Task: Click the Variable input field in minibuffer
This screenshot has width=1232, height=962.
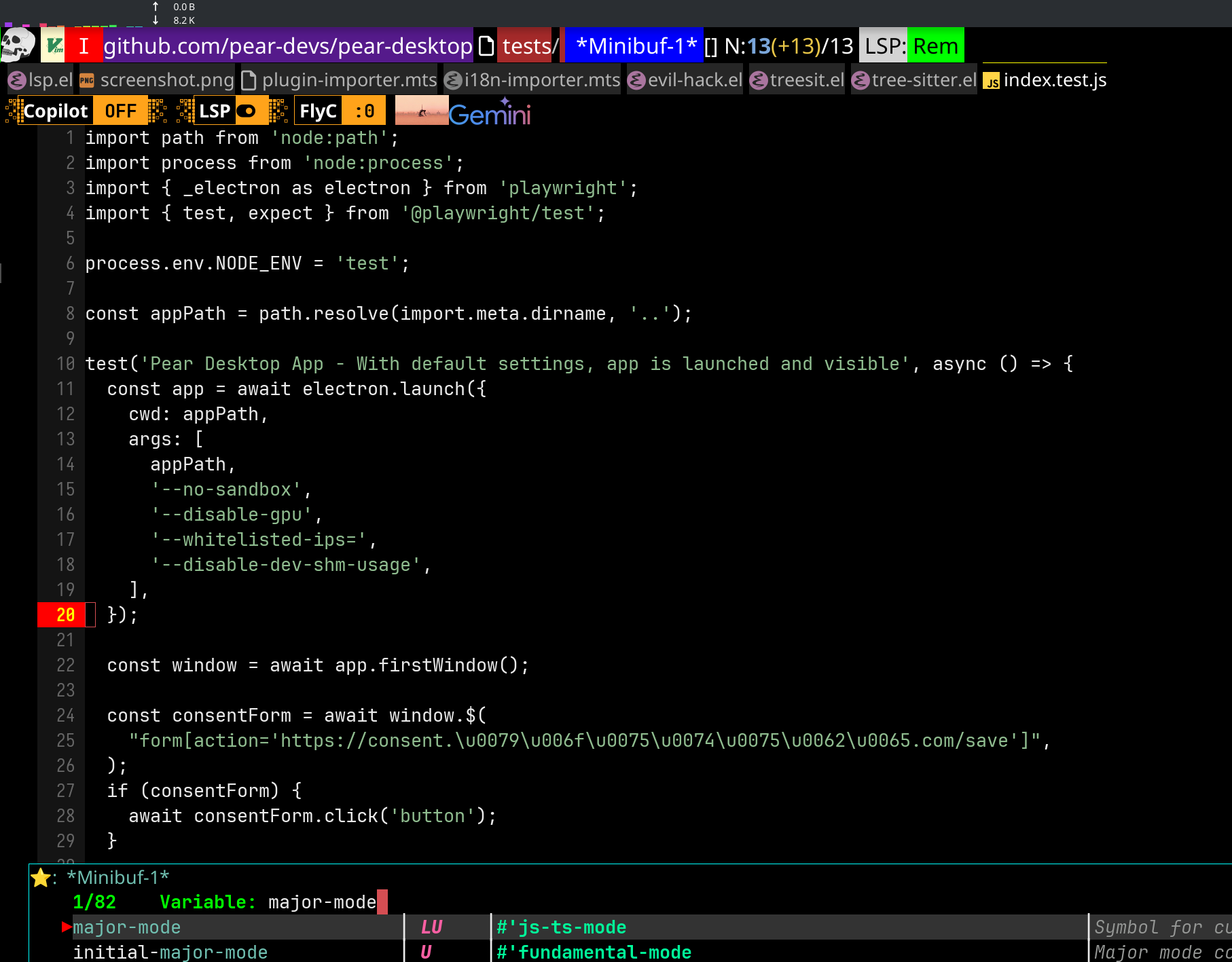Action: [x=323, y=902]
